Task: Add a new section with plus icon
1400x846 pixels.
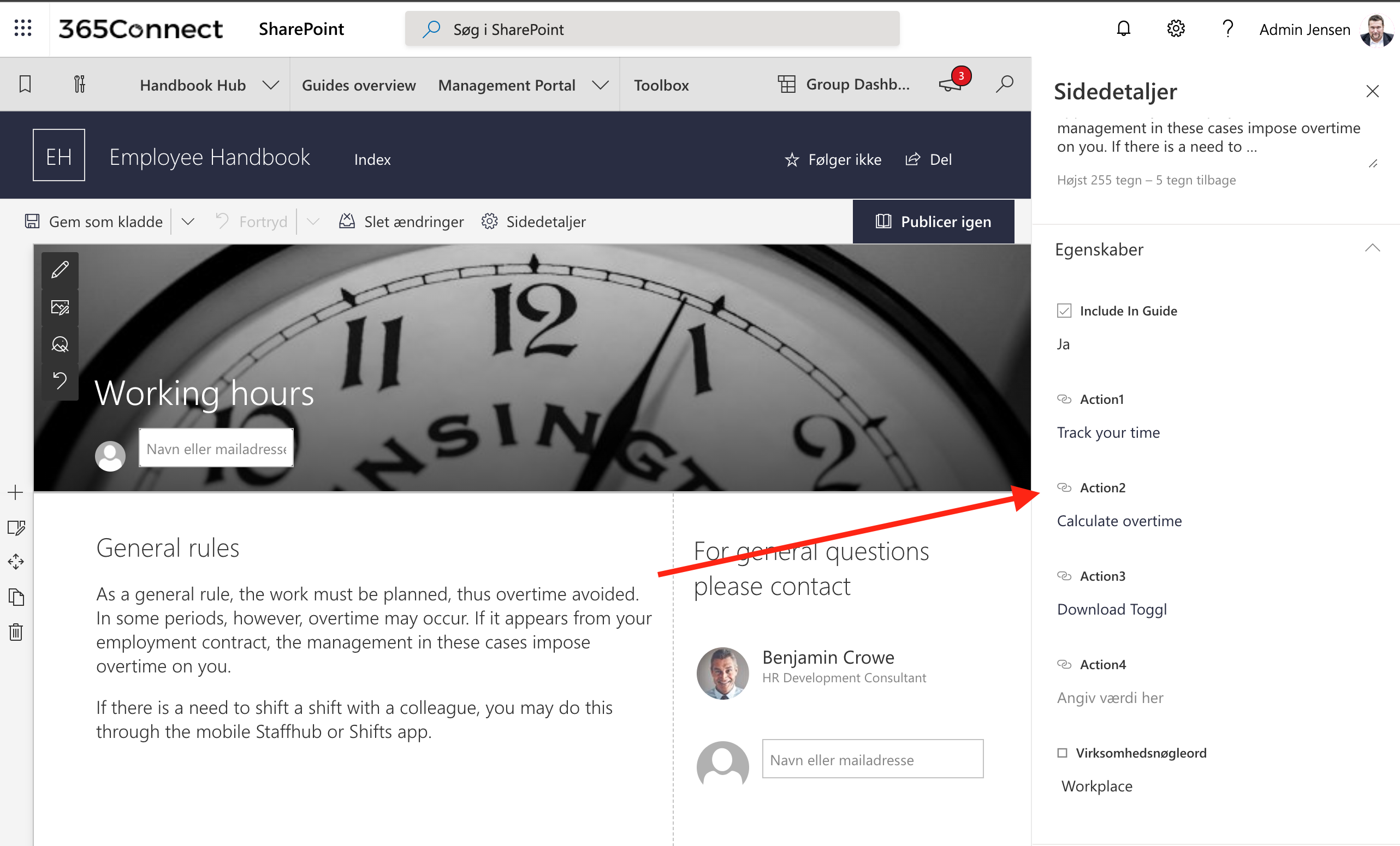Action: pos(15,492)
